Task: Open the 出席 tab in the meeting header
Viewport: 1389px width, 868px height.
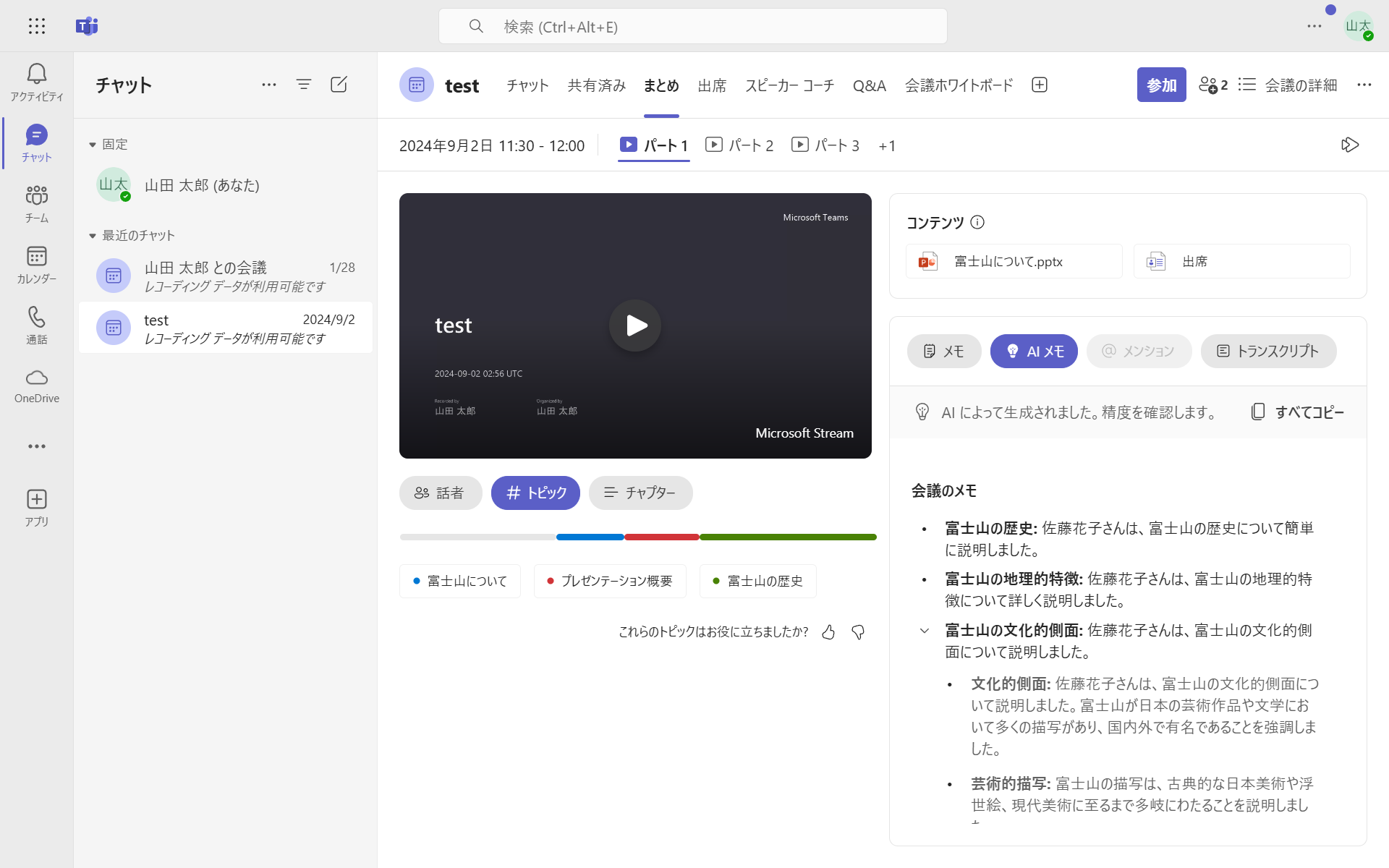Action: click(712, 85)
